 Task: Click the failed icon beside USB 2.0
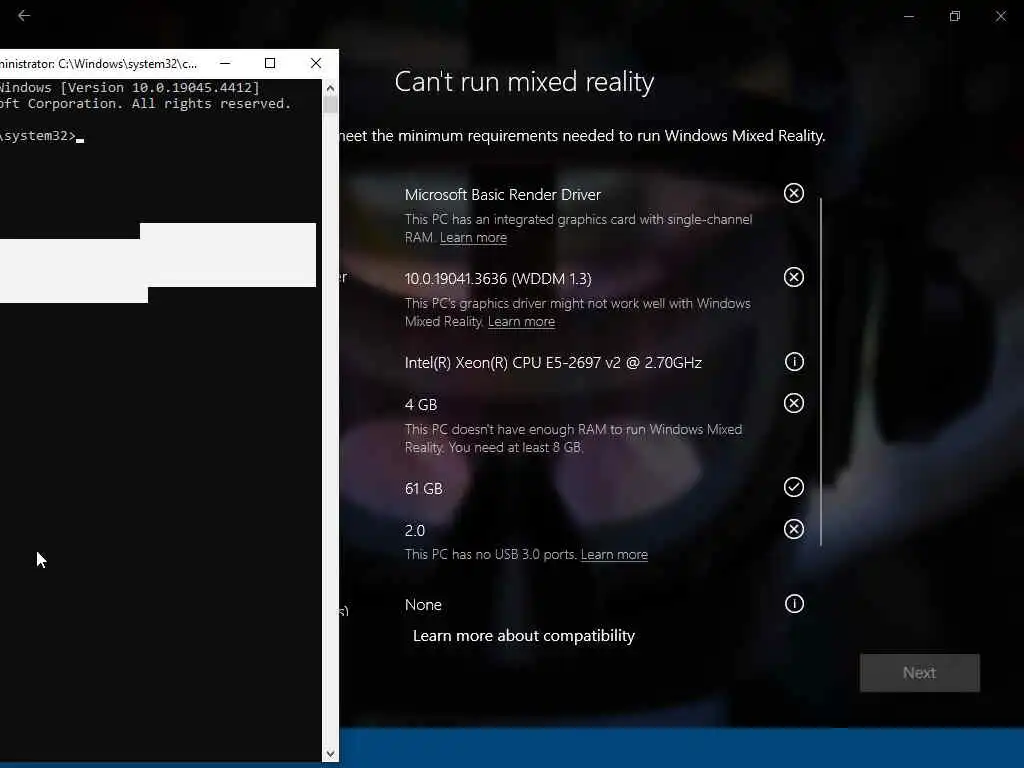pyautogui.click(x=793, y=529)
